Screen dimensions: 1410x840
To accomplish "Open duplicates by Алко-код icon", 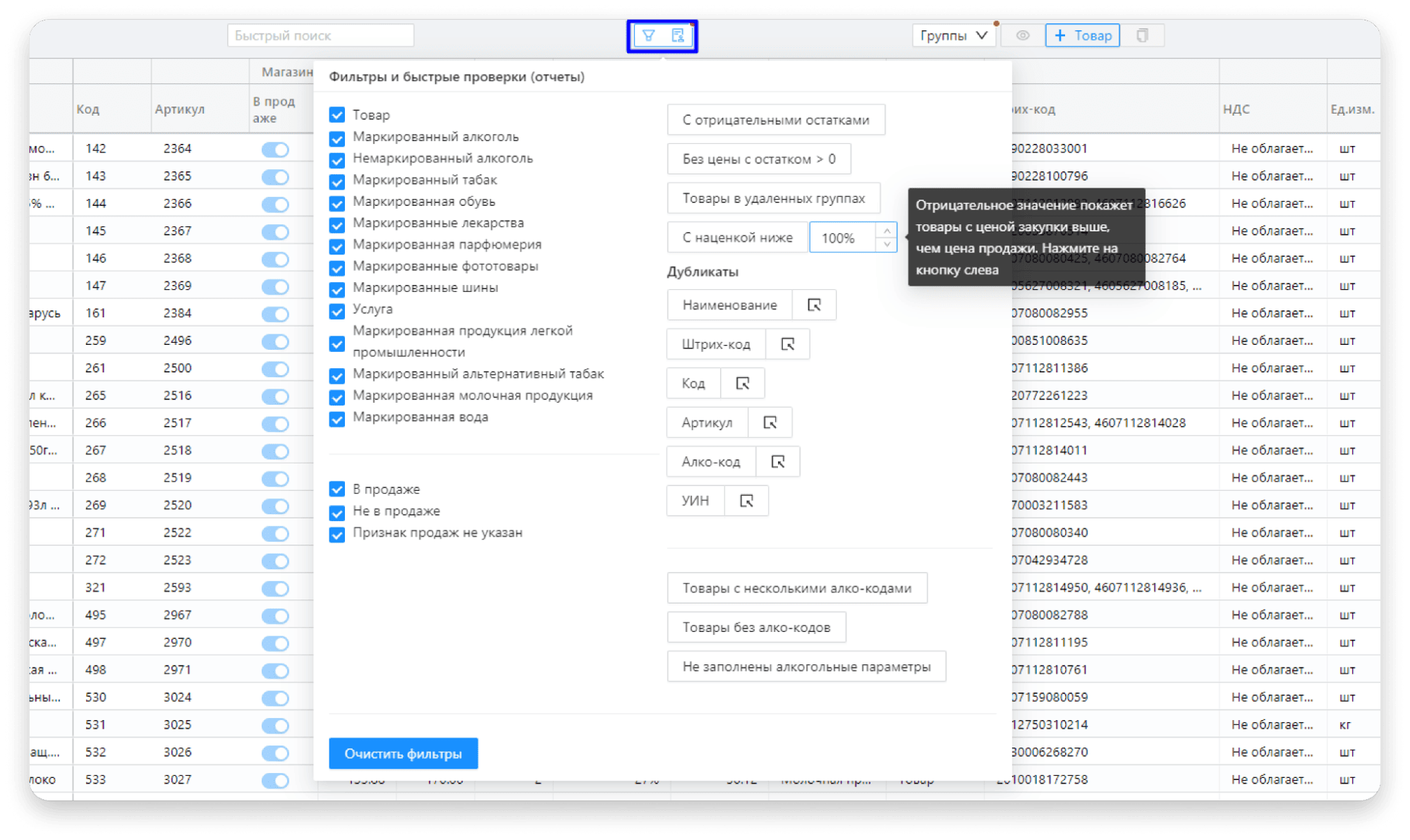I will [778, 461].
